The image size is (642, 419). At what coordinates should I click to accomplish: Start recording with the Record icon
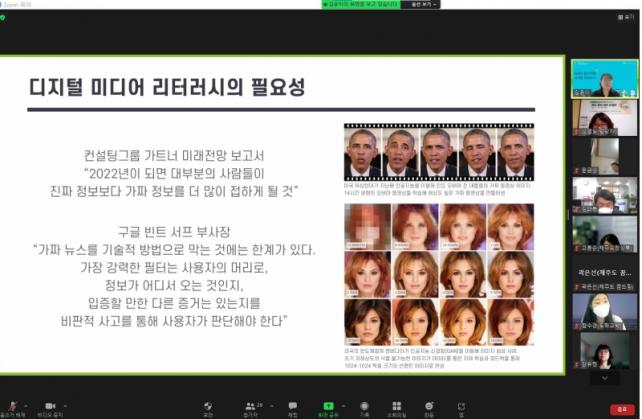365,404
